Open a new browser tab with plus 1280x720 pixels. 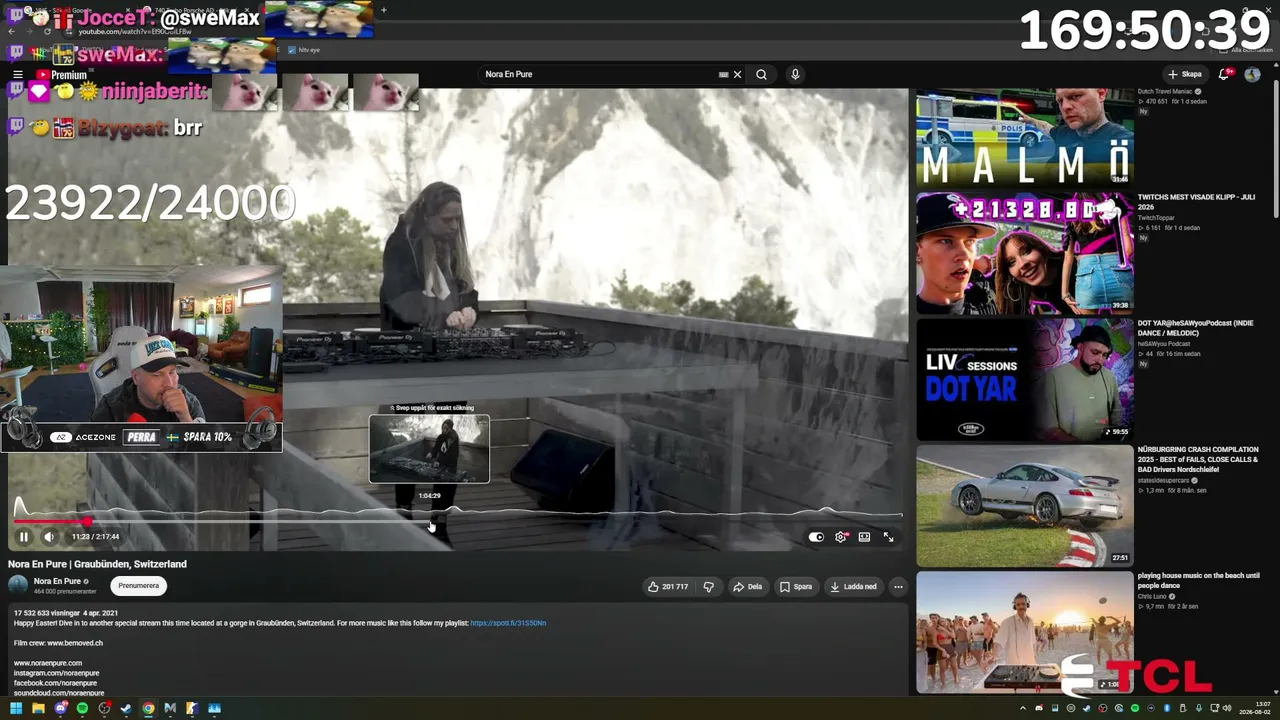coord(383,10)
